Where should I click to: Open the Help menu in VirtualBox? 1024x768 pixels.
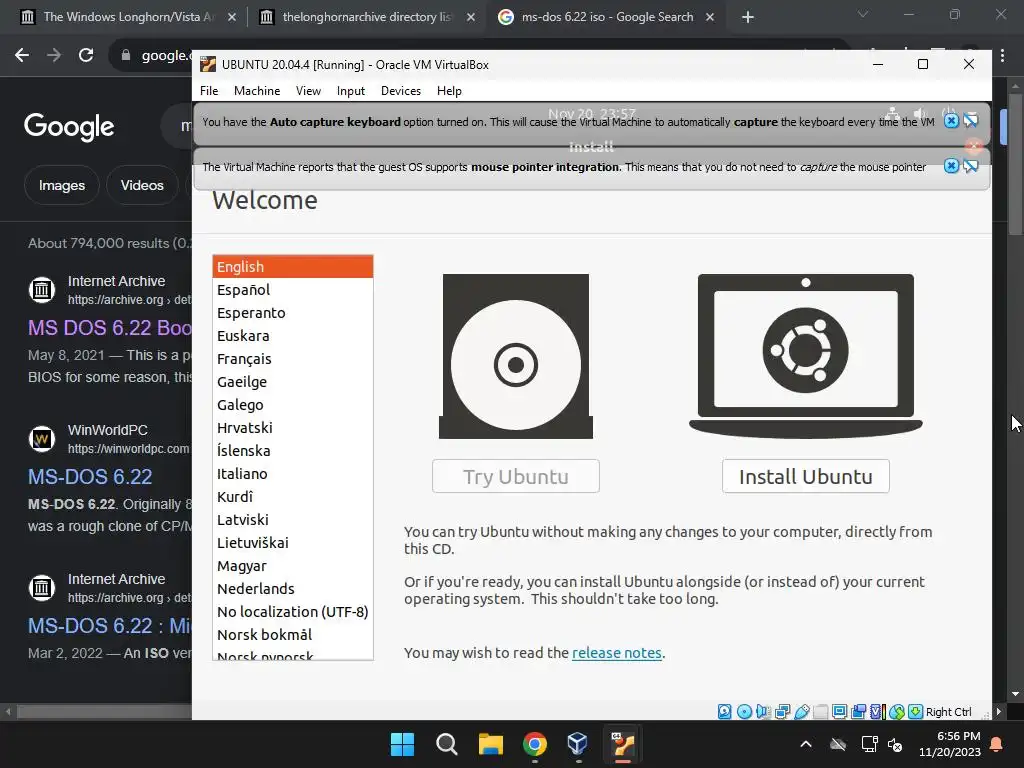[449, 91]
